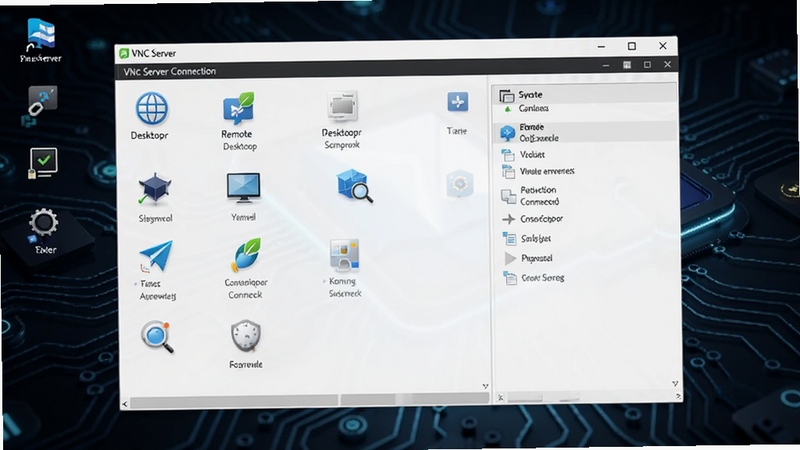The image size is (800, 450).
Task: Select the Snlsjet list text
Action: [x=536, y=238]
